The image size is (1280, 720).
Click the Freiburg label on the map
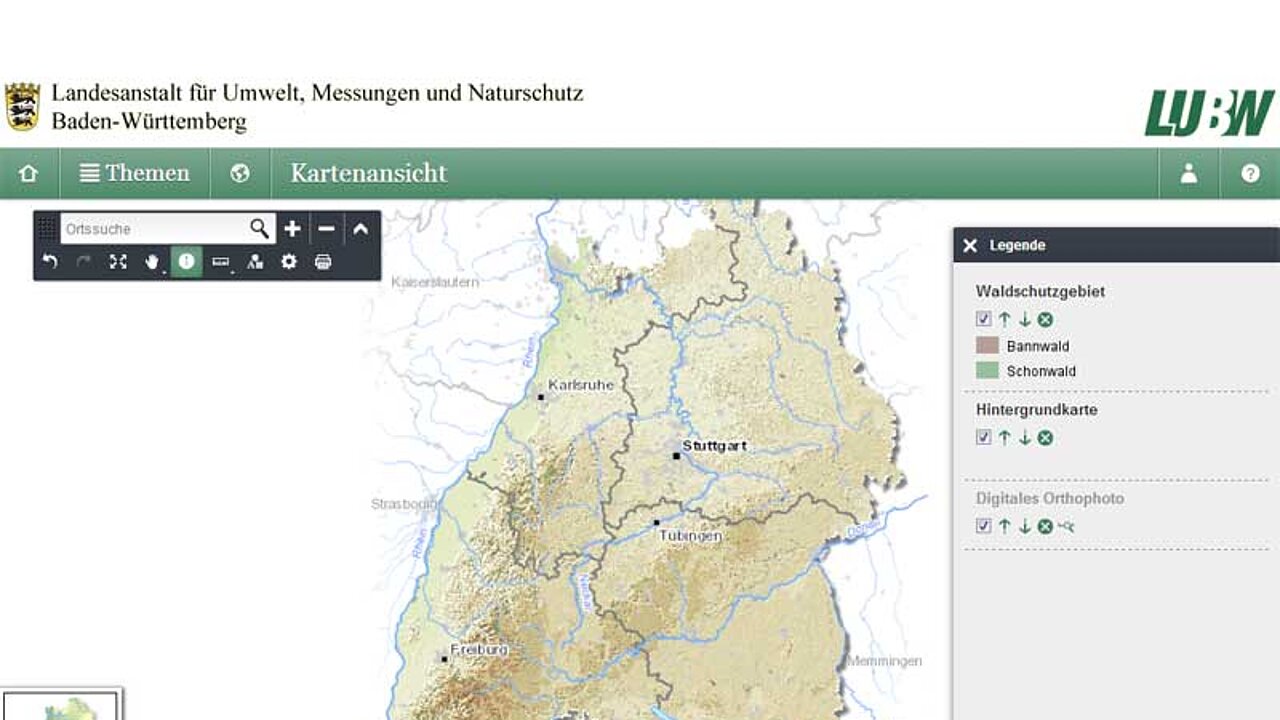pyautogui.click(x=479, y=650)
